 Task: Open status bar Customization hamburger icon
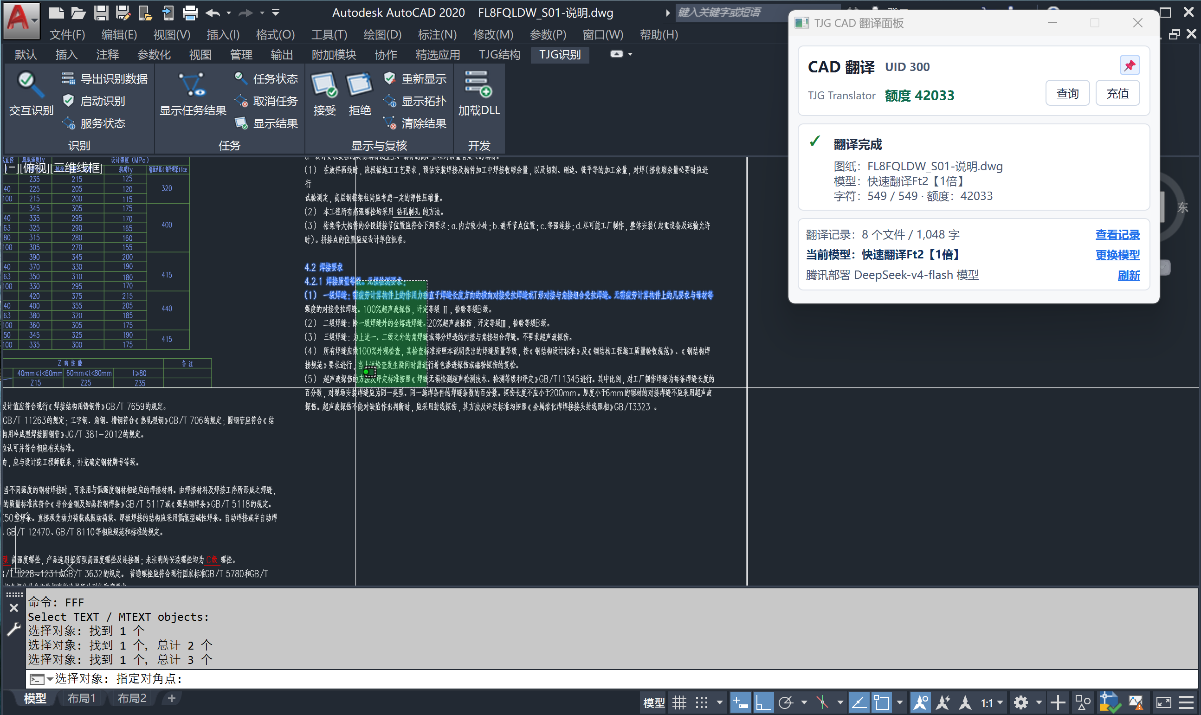click(1185, 702)
